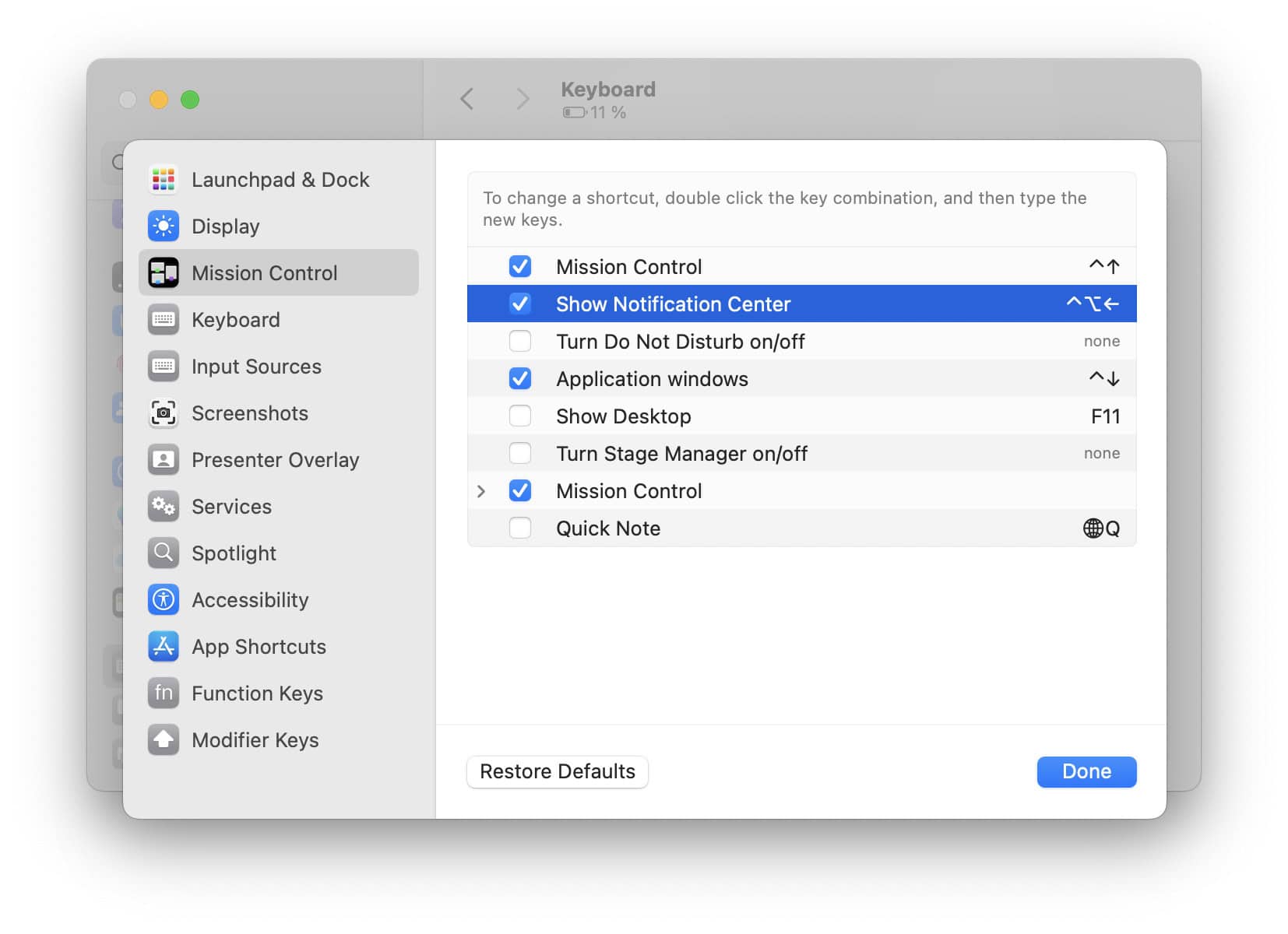Click the battery icon under Keyboard title
This screenshot has height=934, width=1288.
pyautogui.click(x=575, y=113)
